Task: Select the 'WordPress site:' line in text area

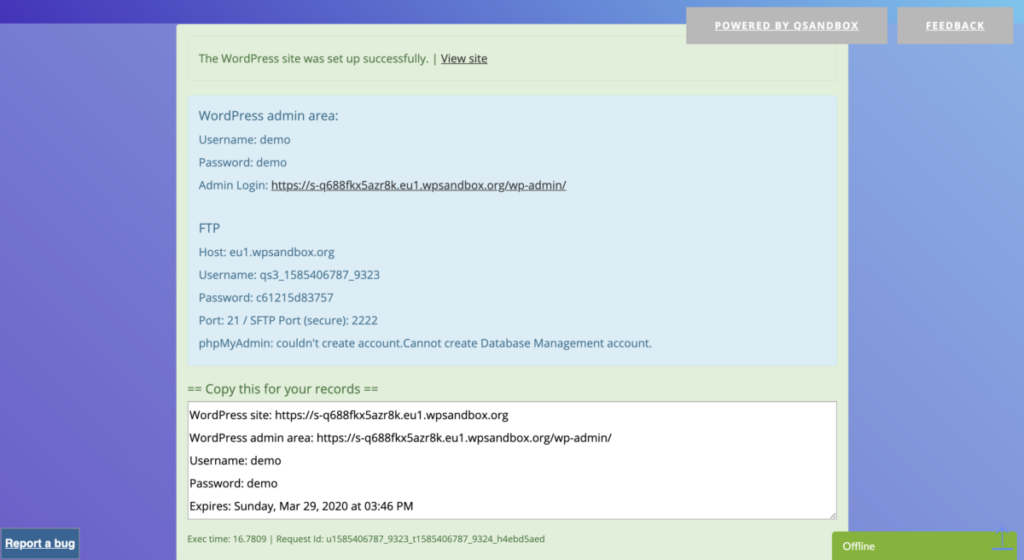Action: coord(349,415)
